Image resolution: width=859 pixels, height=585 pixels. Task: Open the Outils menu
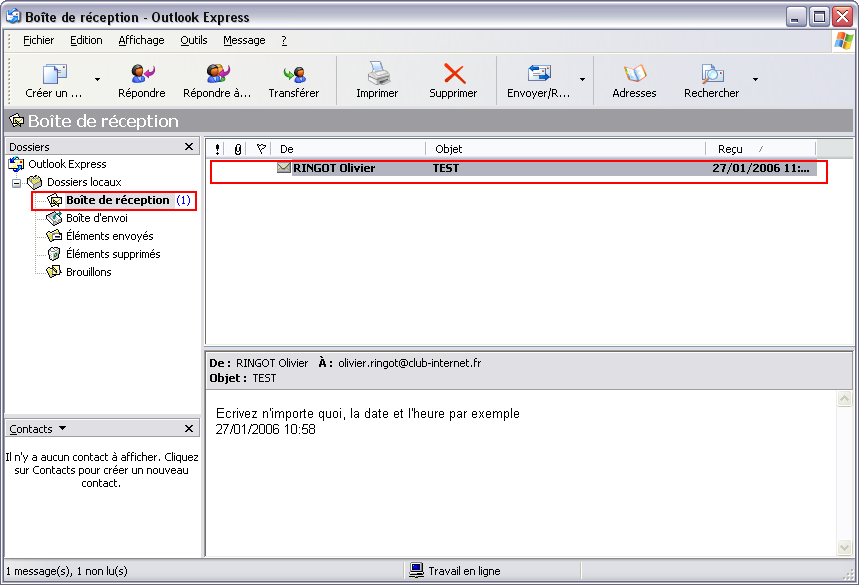(194, 40)
